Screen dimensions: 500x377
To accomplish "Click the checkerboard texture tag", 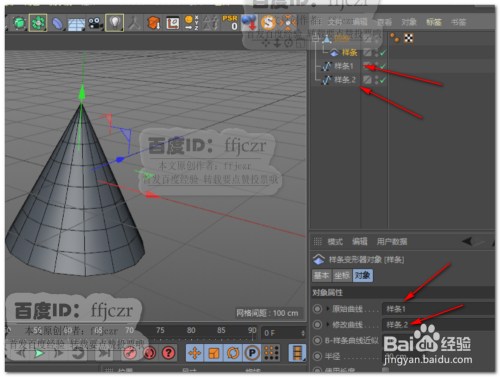I will tap(409, 38).
